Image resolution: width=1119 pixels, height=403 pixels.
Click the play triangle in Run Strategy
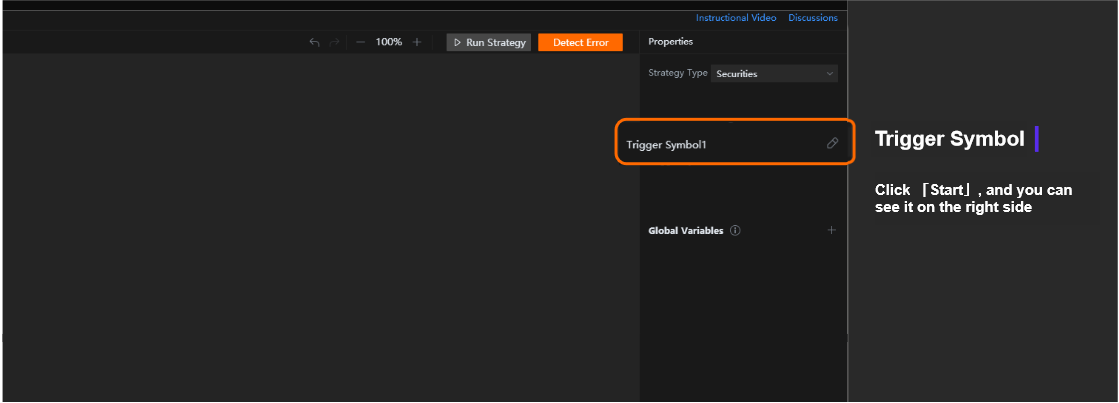pos(457,43)
